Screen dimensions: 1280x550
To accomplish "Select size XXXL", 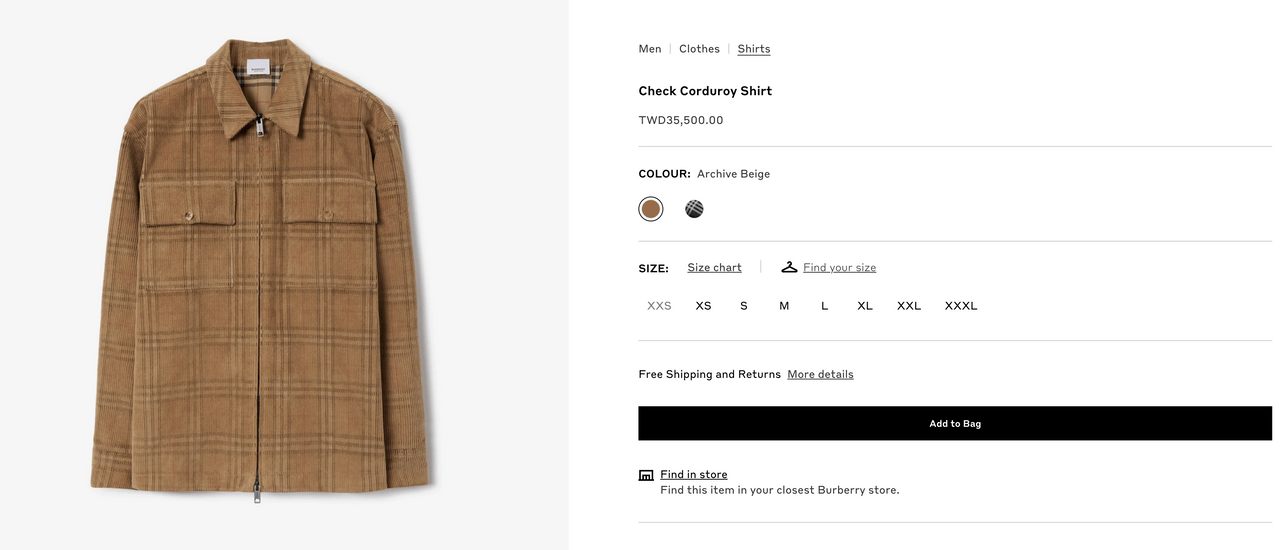I will 961,306.
